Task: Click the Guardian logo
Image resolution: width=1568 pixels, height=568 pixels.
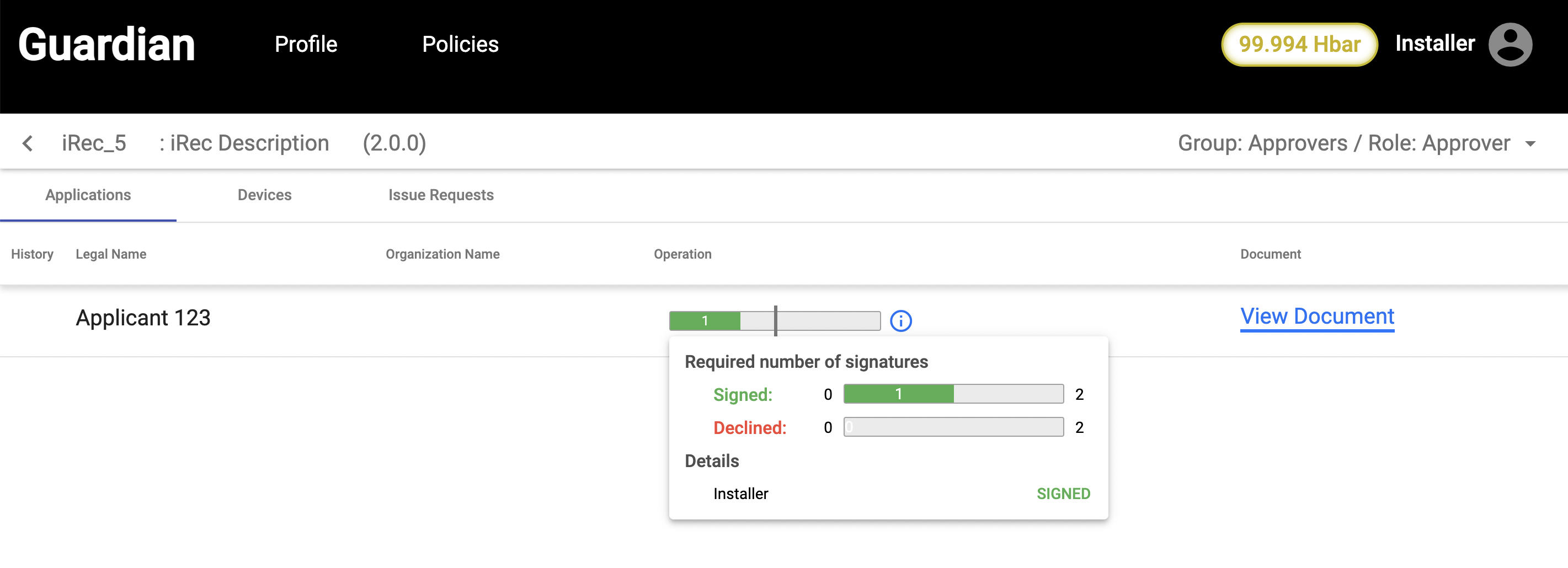Action: click(x=106, y=45)
